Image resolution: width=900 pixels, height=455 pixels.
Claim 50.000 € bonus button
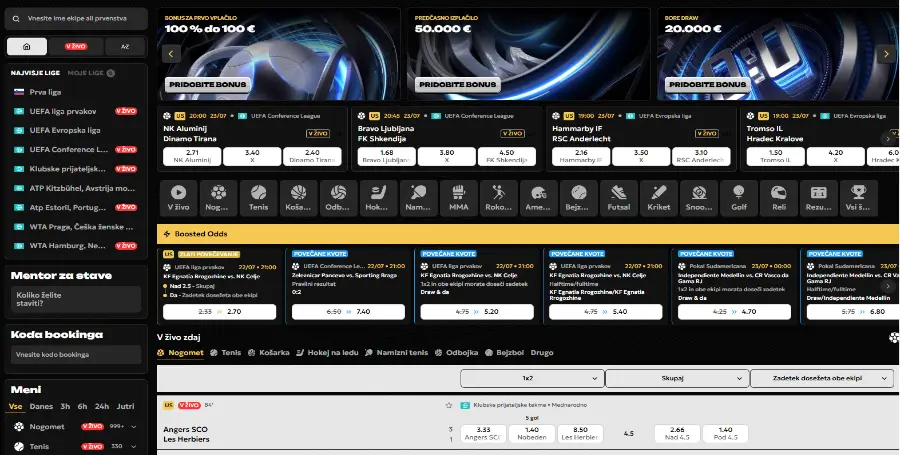[457, 84]
